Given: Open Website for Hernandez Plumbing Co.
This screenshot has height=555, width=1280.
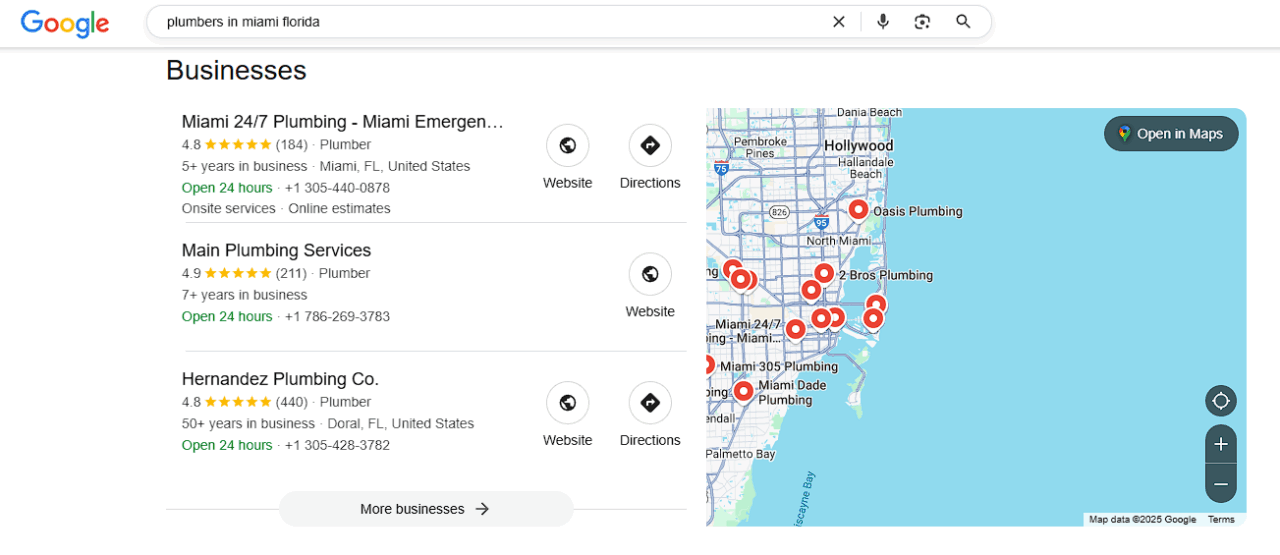Looking at the screenshot, I should [567, 414].
